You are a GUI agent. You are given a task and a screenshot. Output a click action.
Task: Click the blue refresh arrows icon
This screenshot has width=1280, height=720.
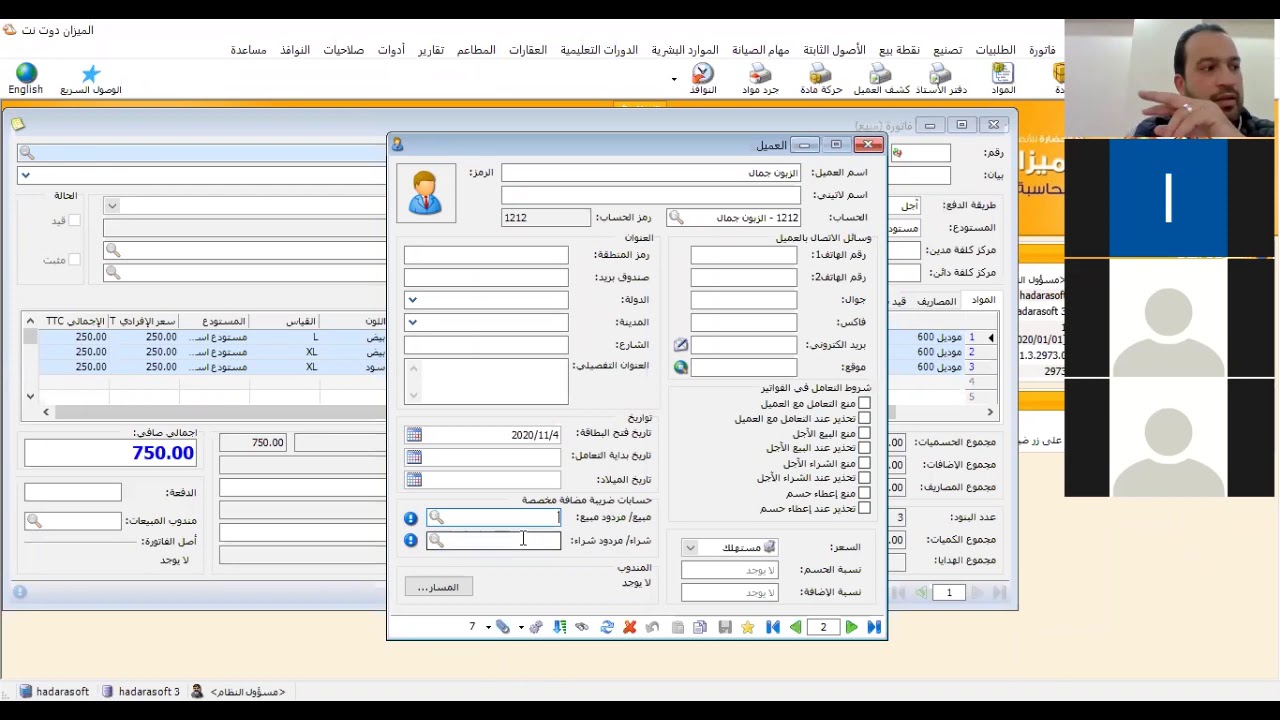(x=606, y=628)
